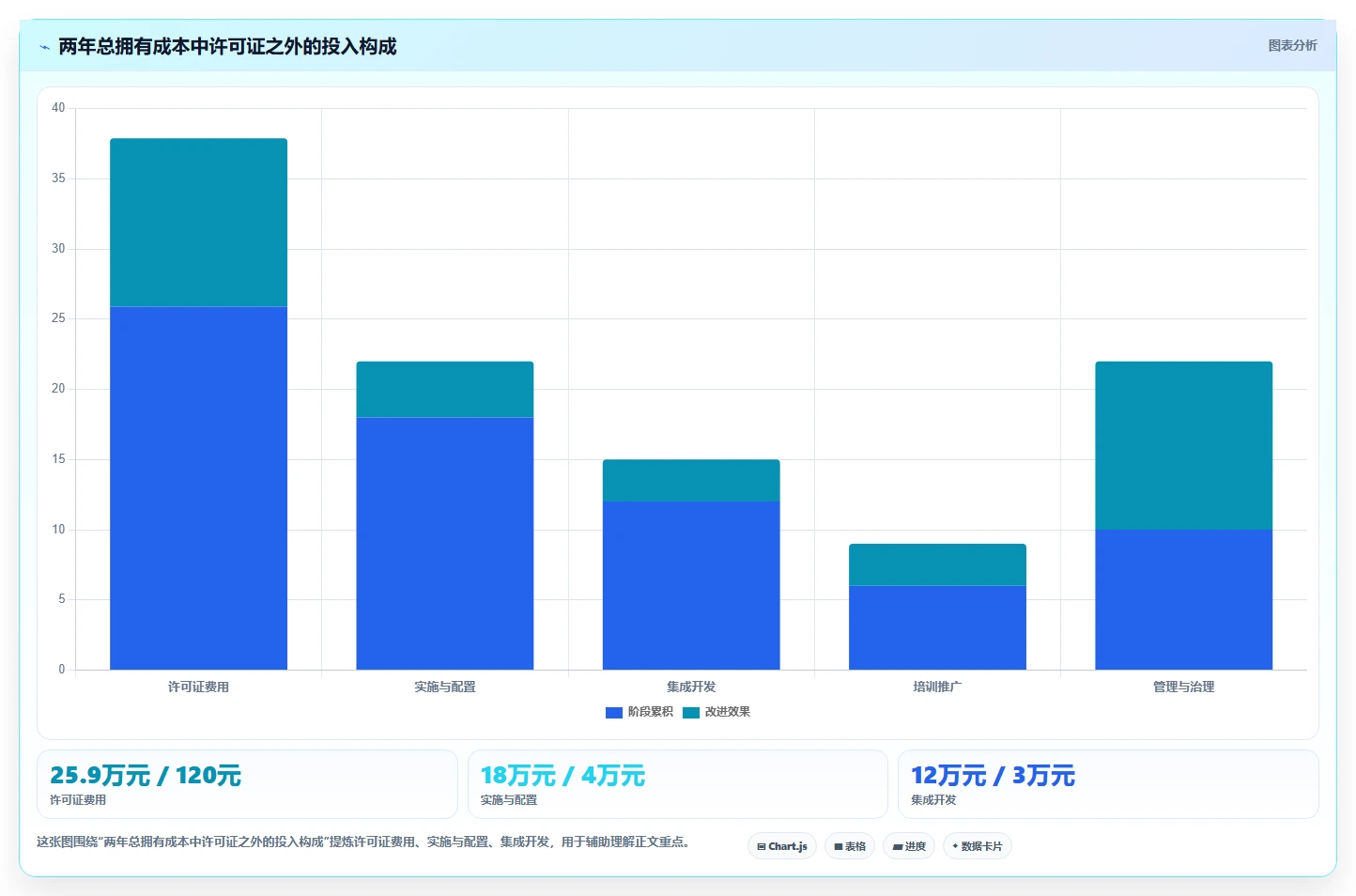
Task: Open the 12万元 / 3万元 data card
Action: (1108, 784)
